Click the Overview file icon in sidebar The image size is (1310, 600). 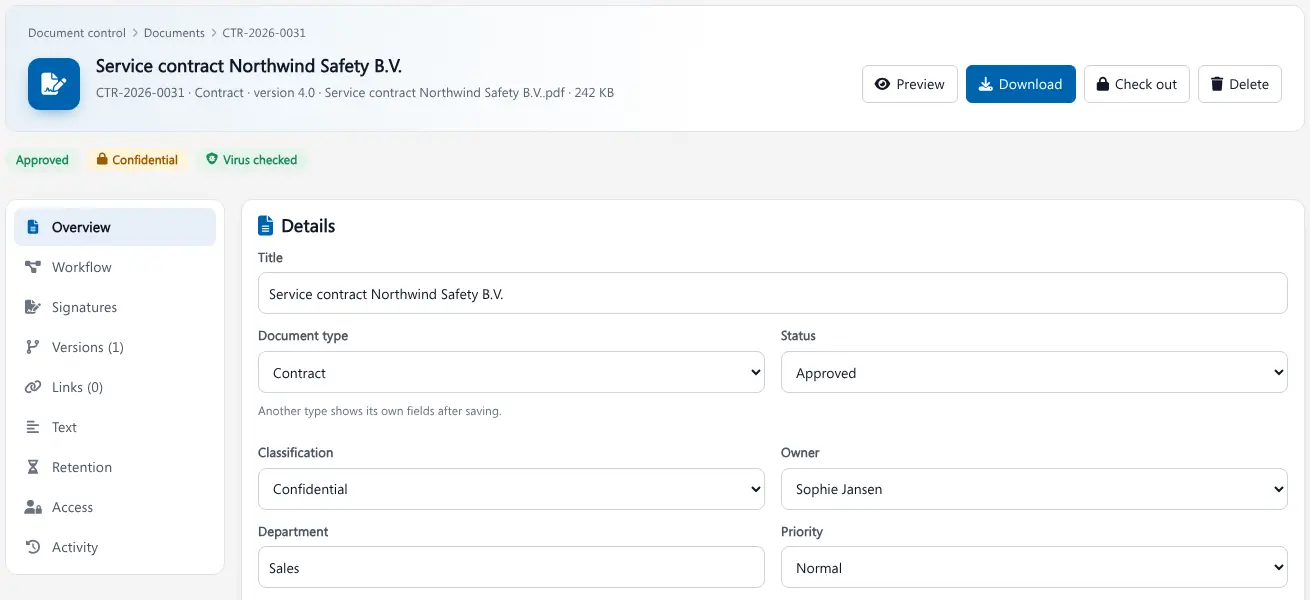[x=33, y=227]
